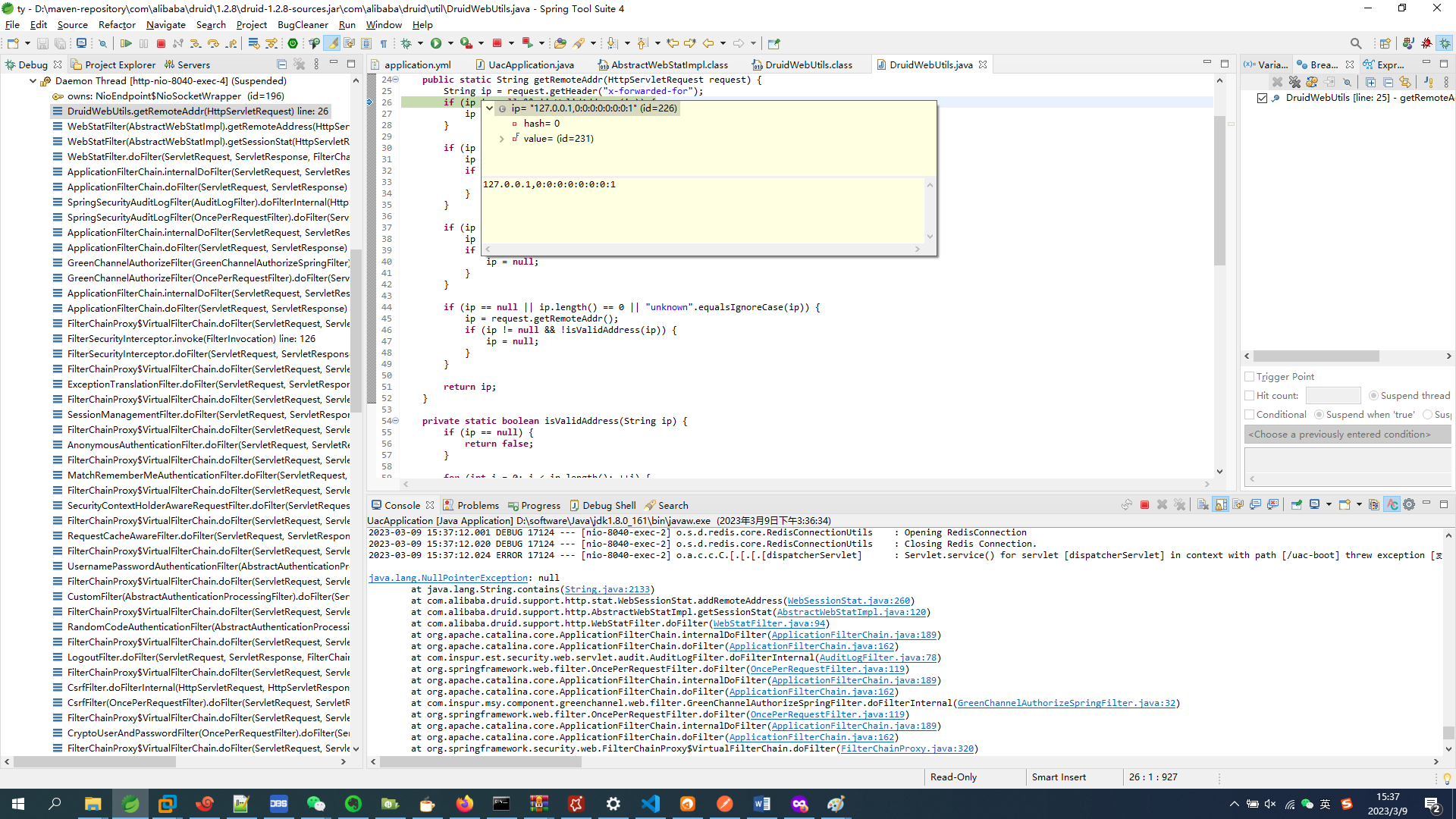Click the Next Annotation arrow icon
Screen dimensions: 1456x819
pyautogui.click(x=613, y=44)
